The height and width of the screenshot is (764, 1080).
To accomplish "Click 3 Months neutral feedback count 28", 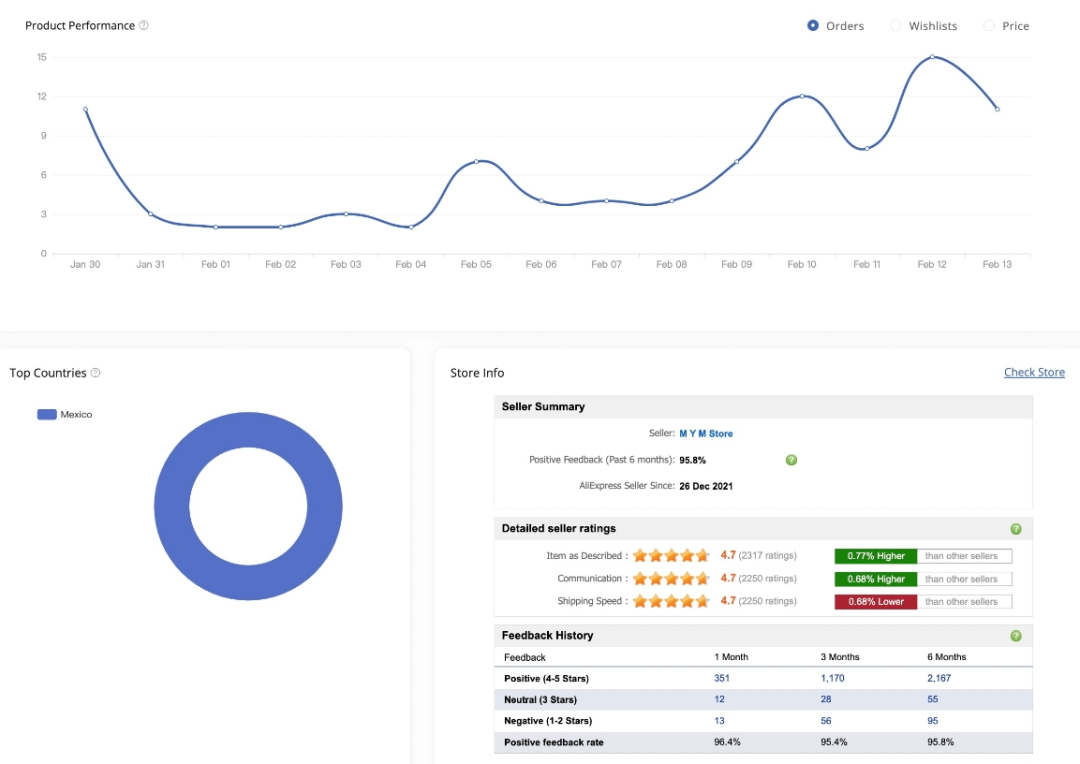I will click(828, 700).
